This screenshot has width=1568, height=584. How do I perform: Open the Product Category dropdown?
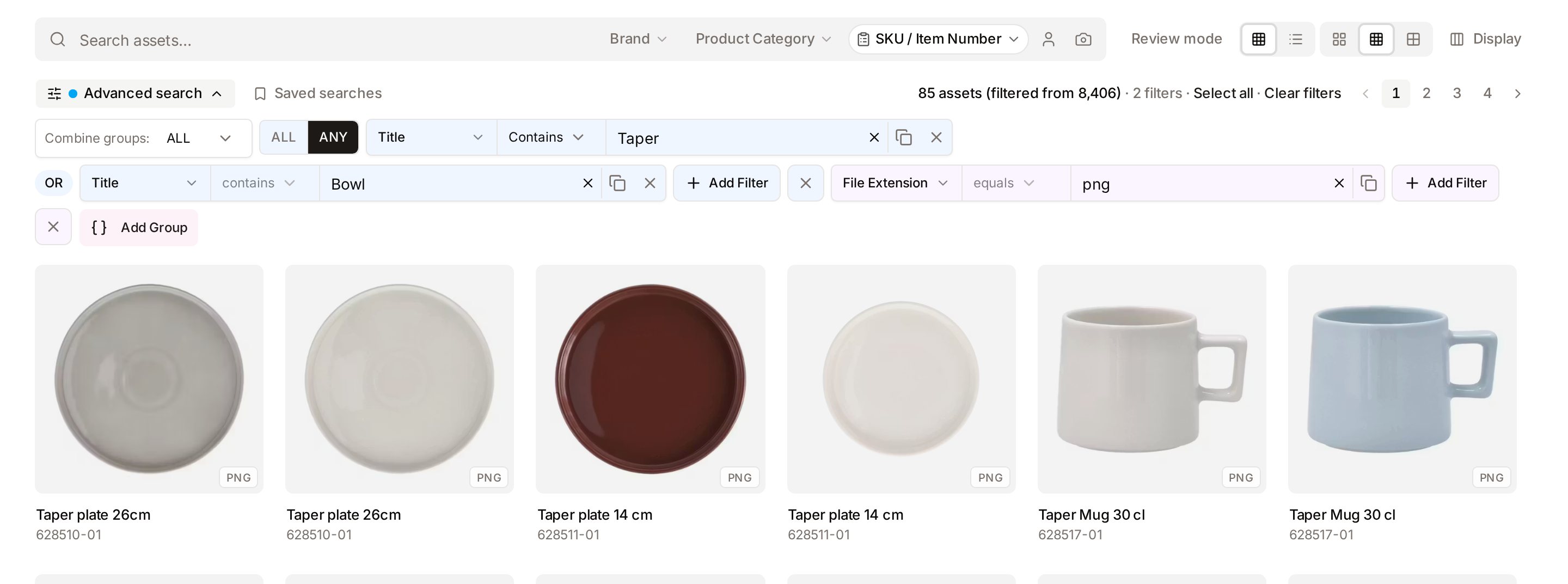(763, 39)
